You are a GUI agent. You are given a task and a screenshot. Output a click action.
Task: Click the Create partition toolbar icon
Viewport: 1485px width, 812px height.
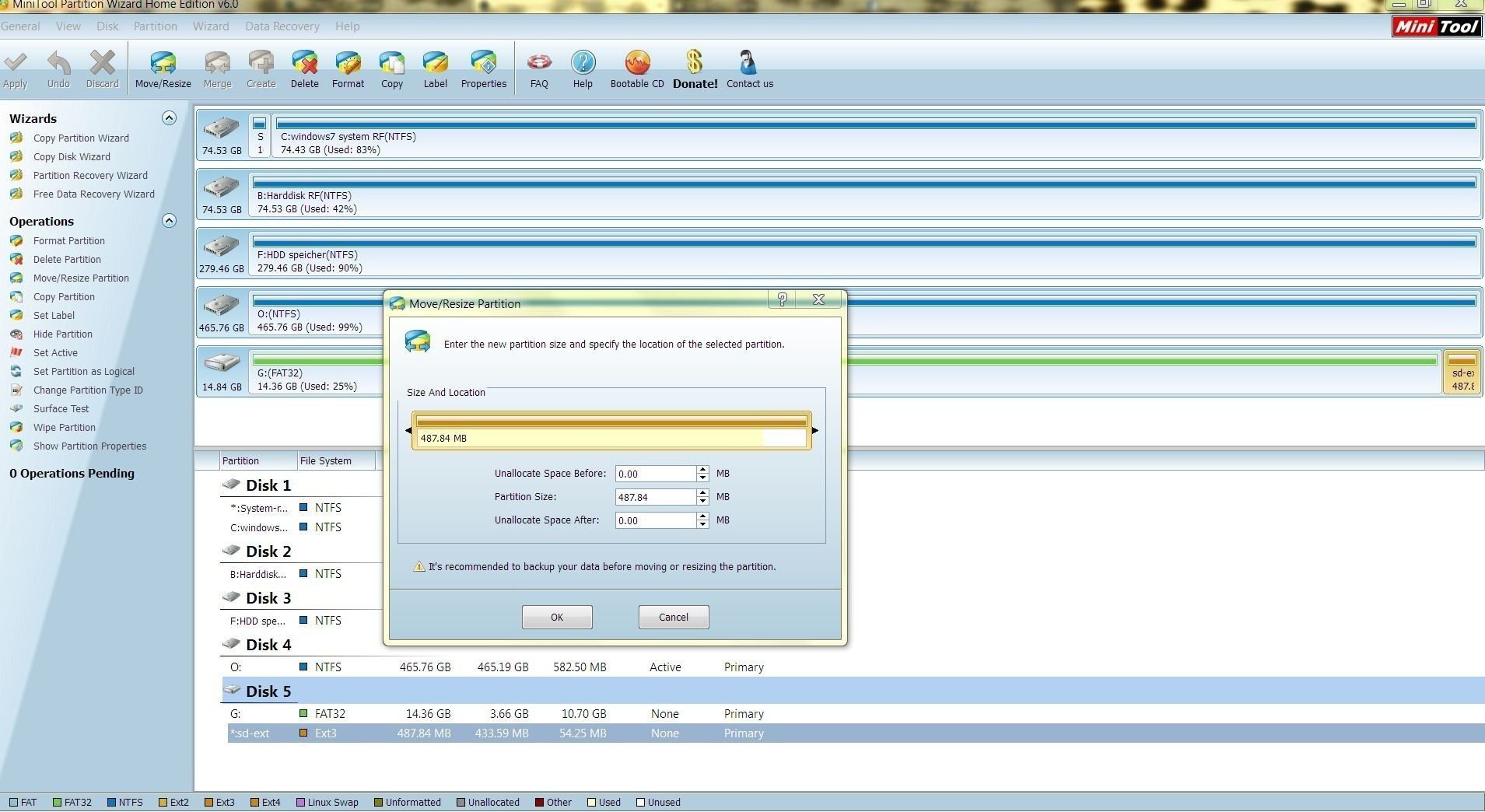point(261,62)
